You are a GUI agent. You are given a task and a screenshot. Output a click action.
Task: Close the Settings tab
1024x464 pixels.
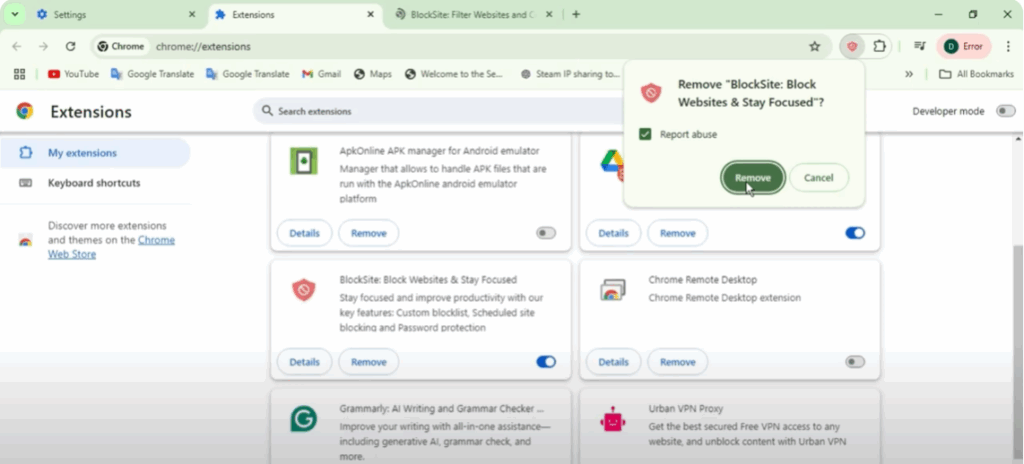point(191,14)
